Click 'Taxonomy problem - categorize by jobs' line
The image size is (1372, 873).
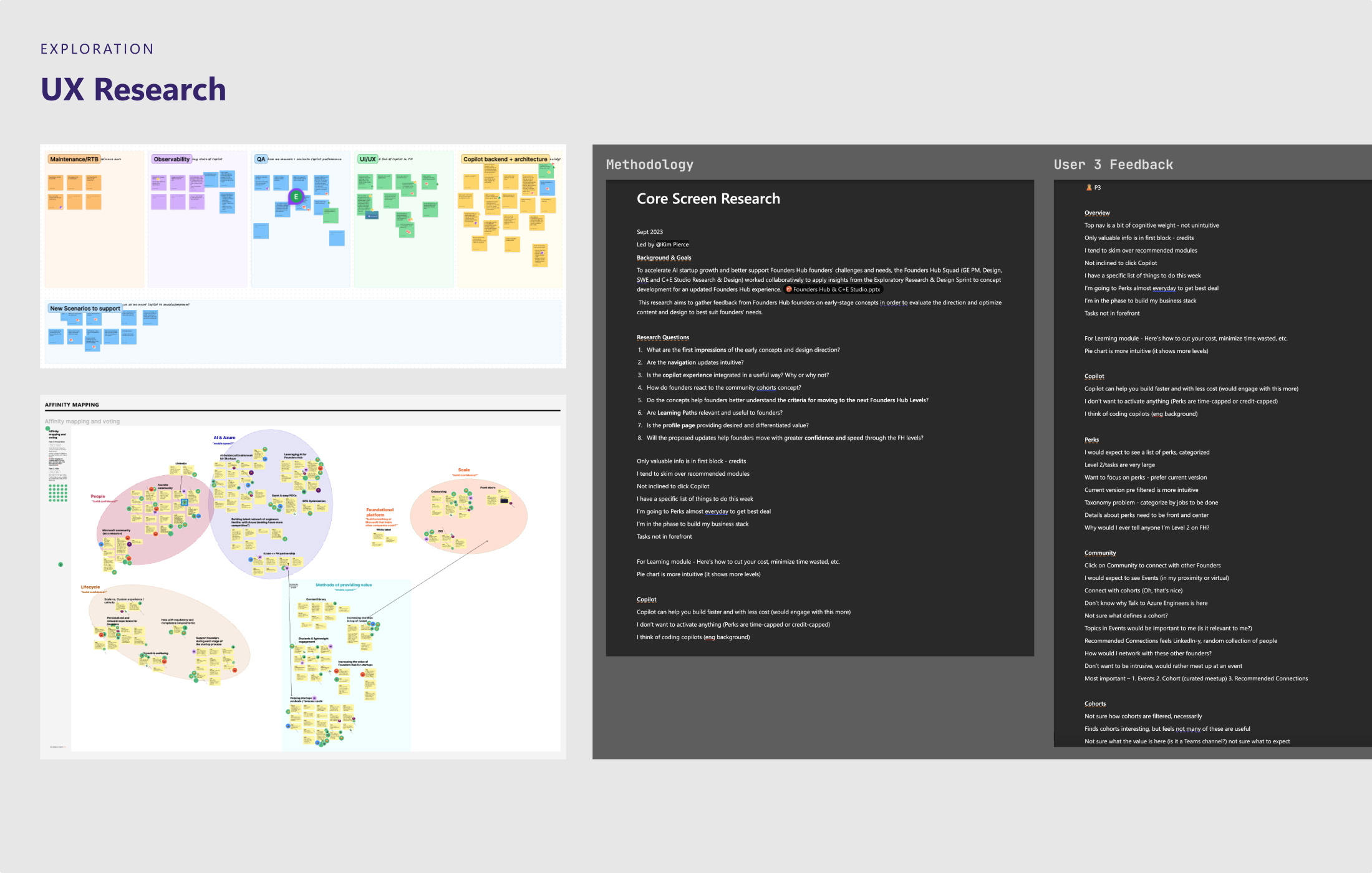(x=1151, y=503)
